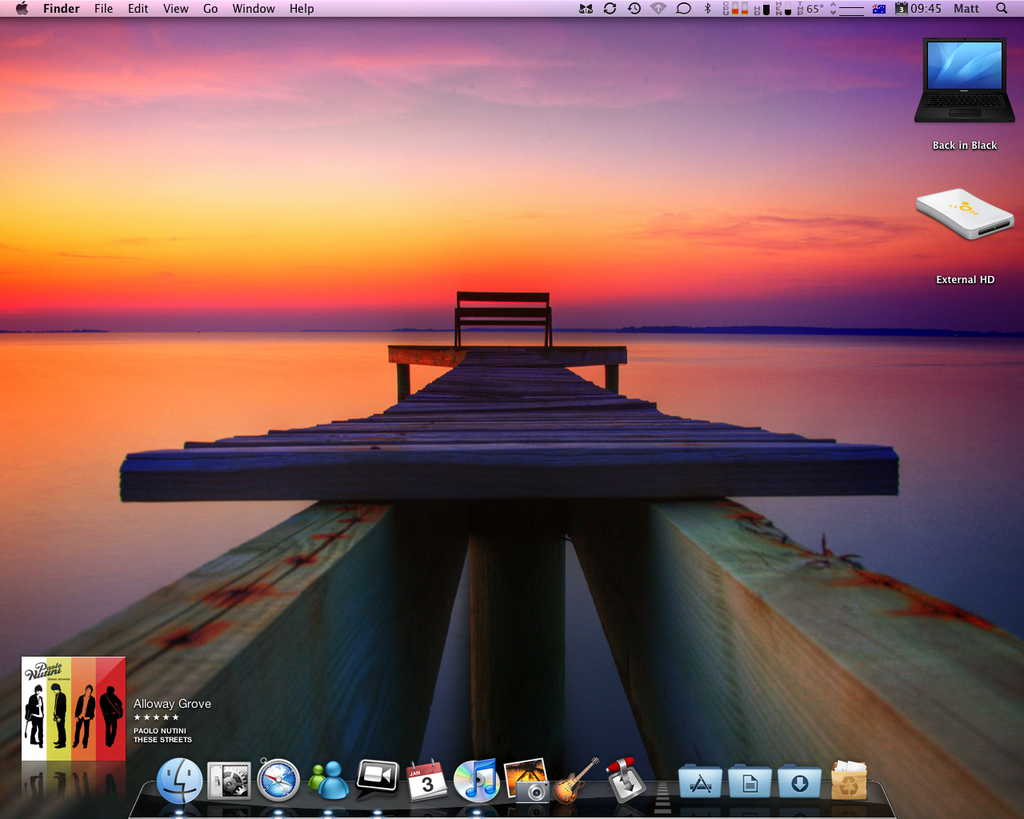
Task: Click the Paolo Nutini album artwork
Action: [74, 708]
